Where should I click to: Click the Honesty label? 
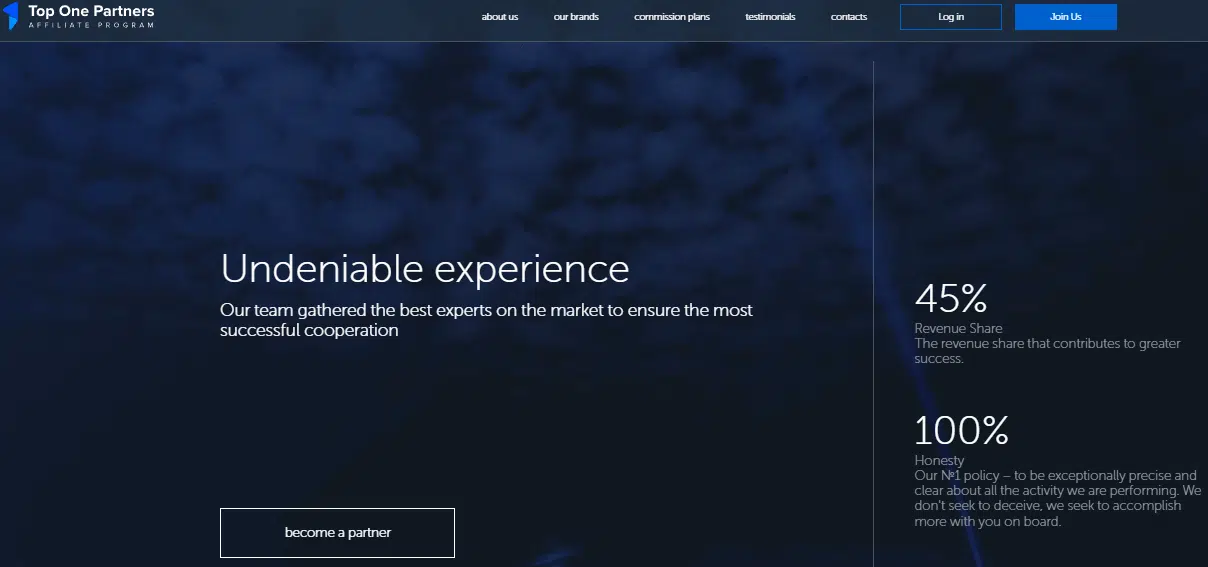coord(939,461)
